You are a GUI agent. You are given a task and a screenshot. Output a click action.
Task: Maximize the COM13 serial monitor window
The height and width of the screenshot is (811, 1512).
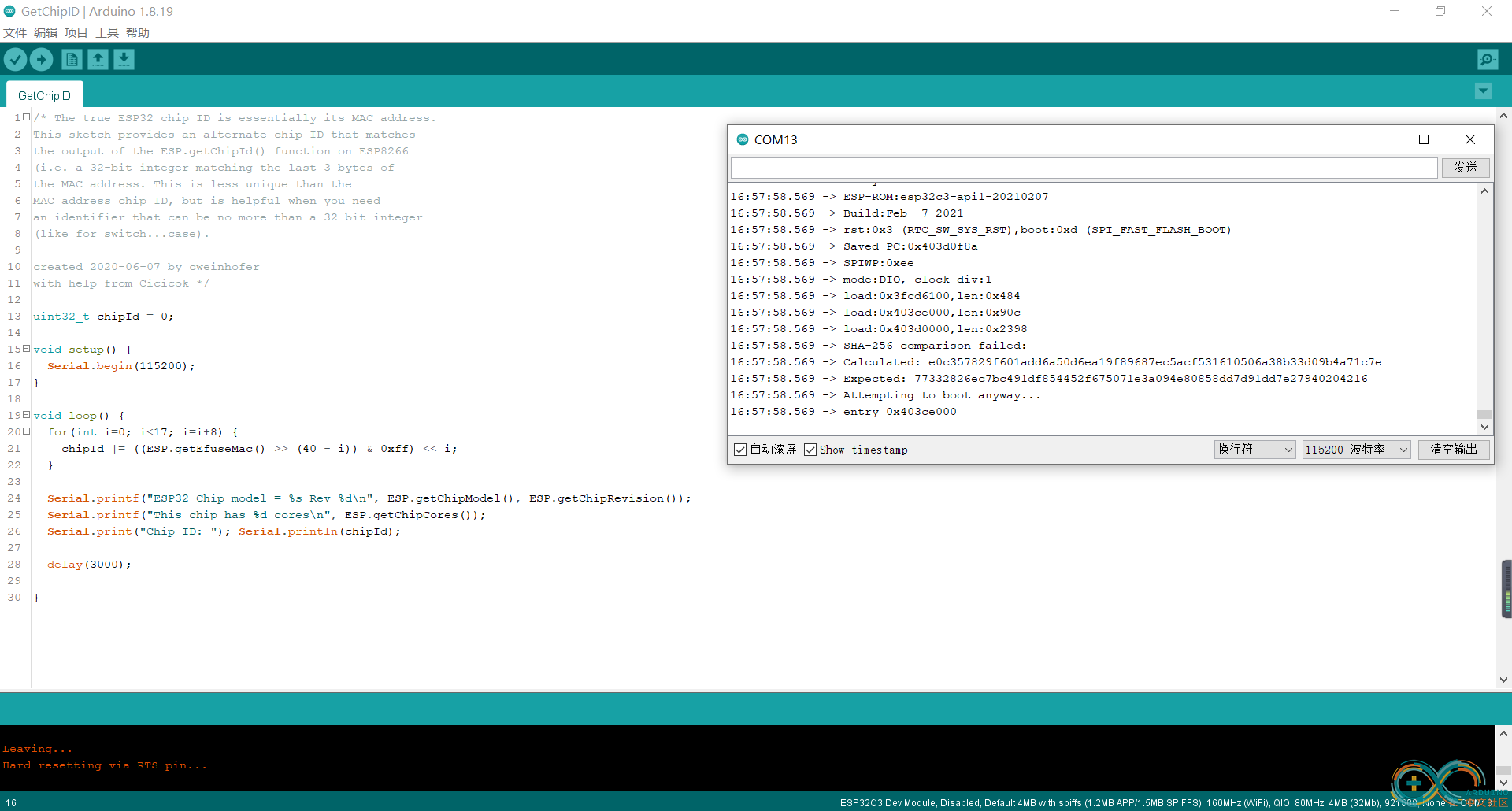(1424, 139)
